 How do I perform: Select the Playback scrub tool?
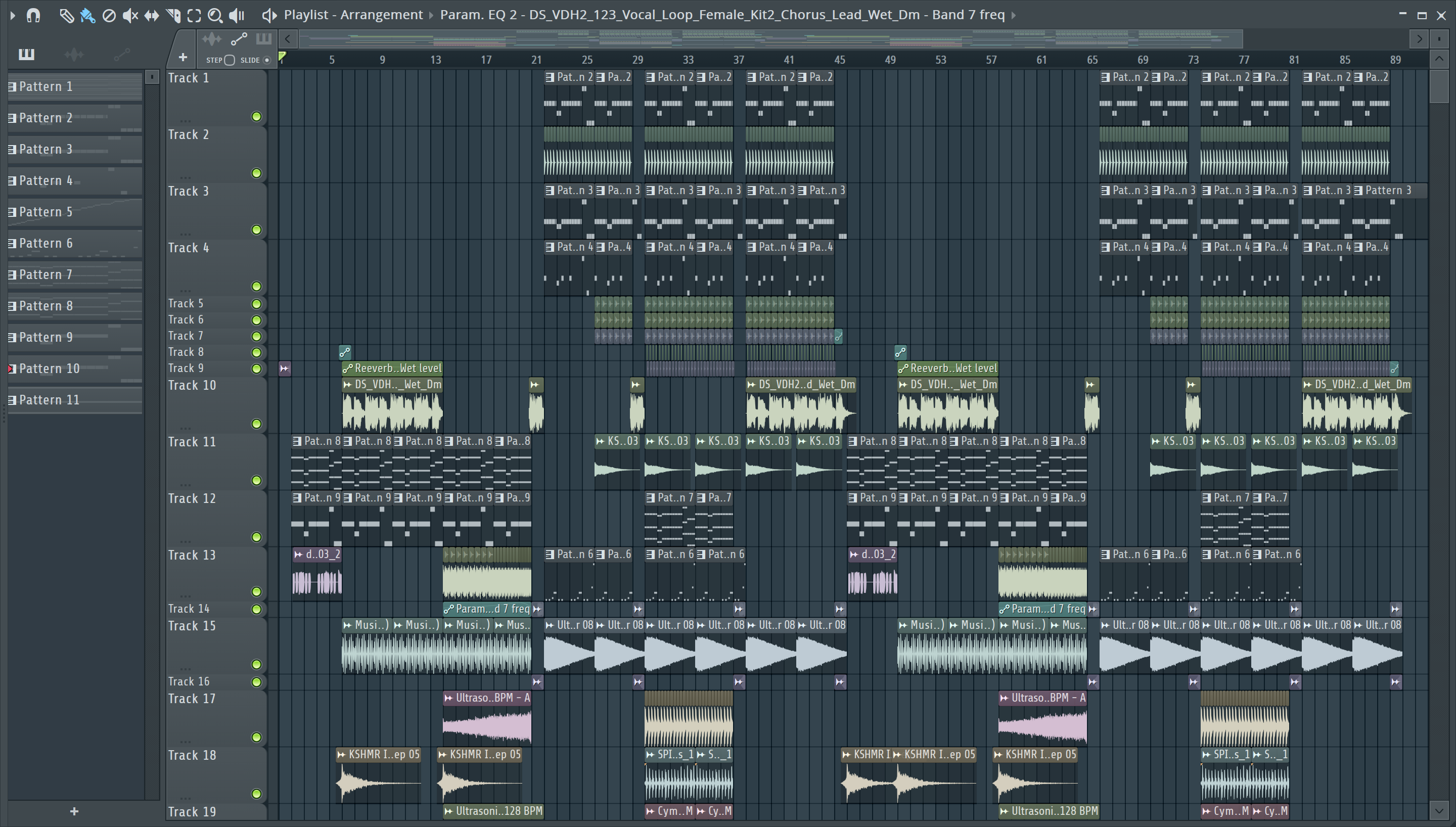coord(237,15)
